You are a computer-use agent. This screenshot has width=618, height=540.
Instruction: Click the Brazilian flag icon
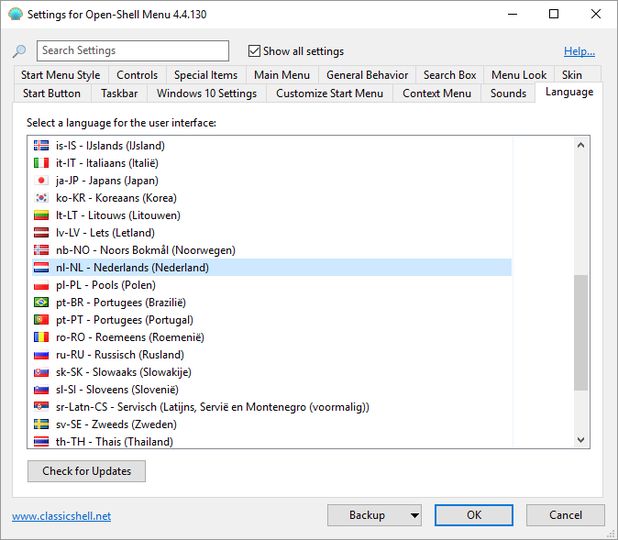point(41,302)
